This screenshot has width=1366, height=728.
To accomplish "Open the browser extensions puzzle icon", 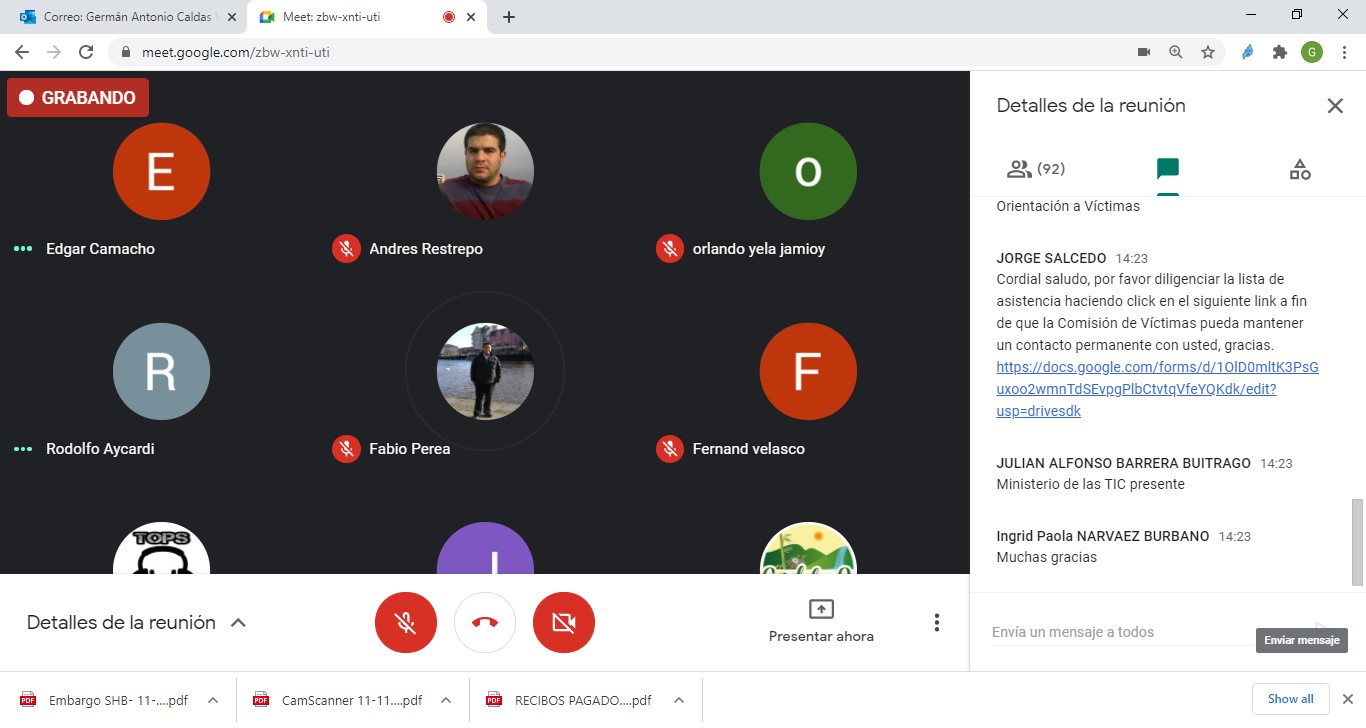I will point(1279,52).
